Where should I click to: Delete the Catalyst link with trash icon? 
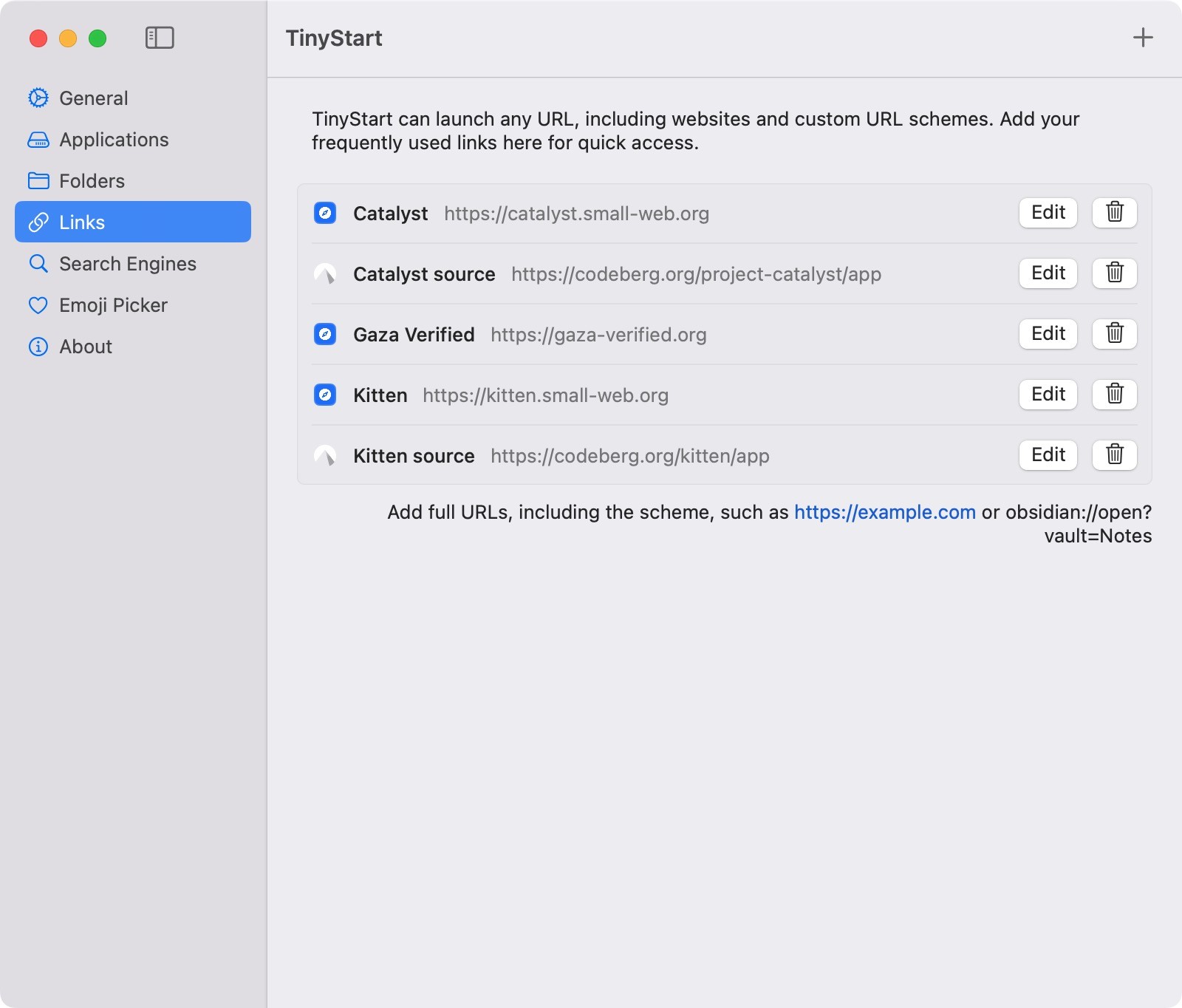(1114, 213)
